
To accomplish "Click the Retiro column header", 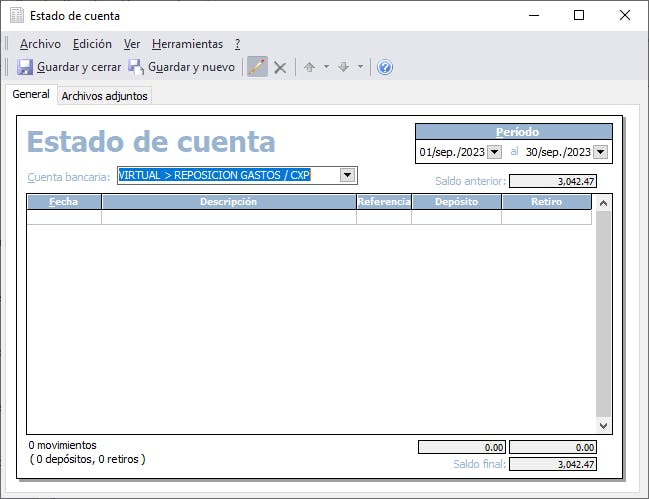I will pyautogui.click(x=546, y=202).
